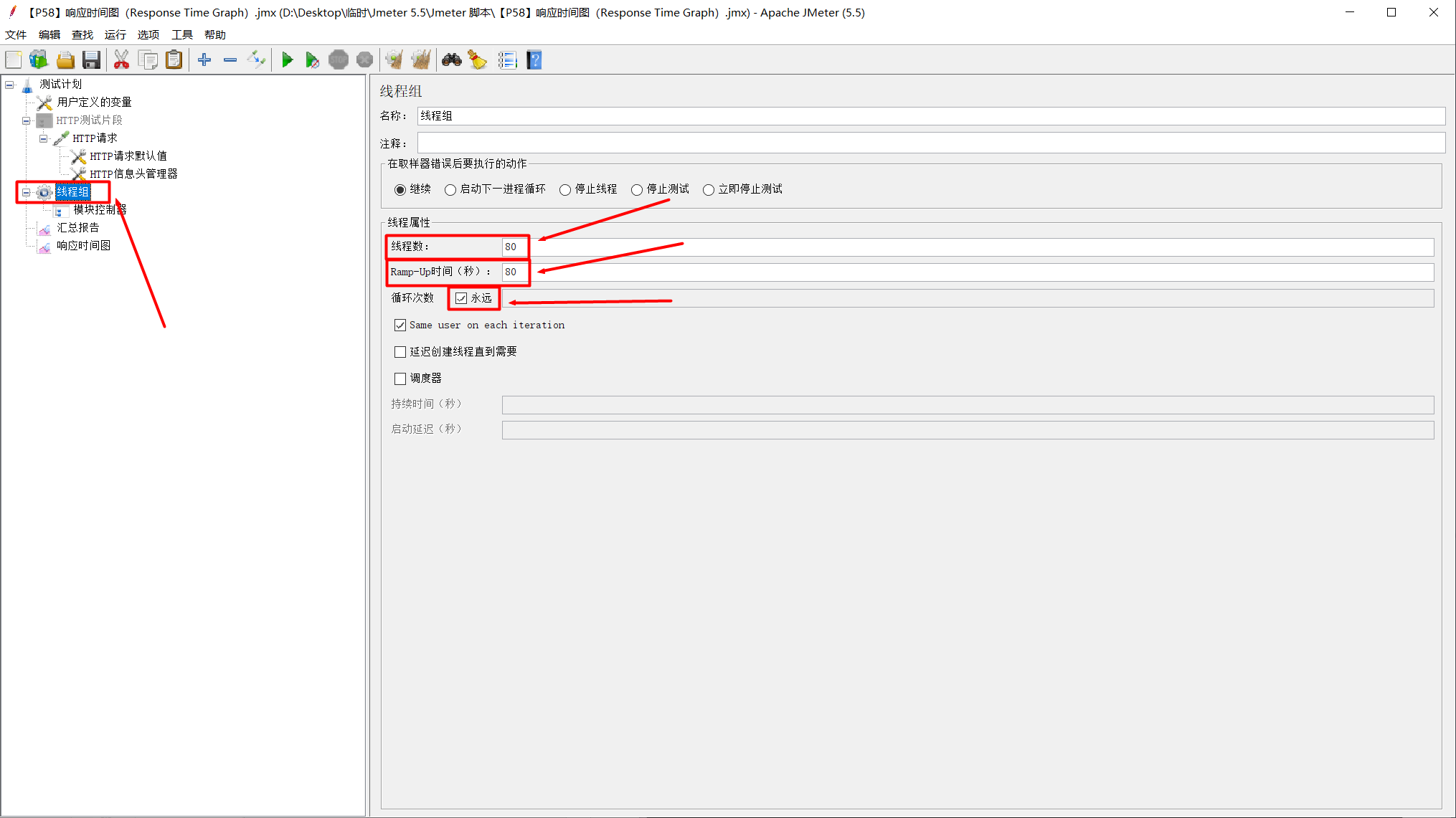Select the 停止测试 radio option

[x=637, y=190]
